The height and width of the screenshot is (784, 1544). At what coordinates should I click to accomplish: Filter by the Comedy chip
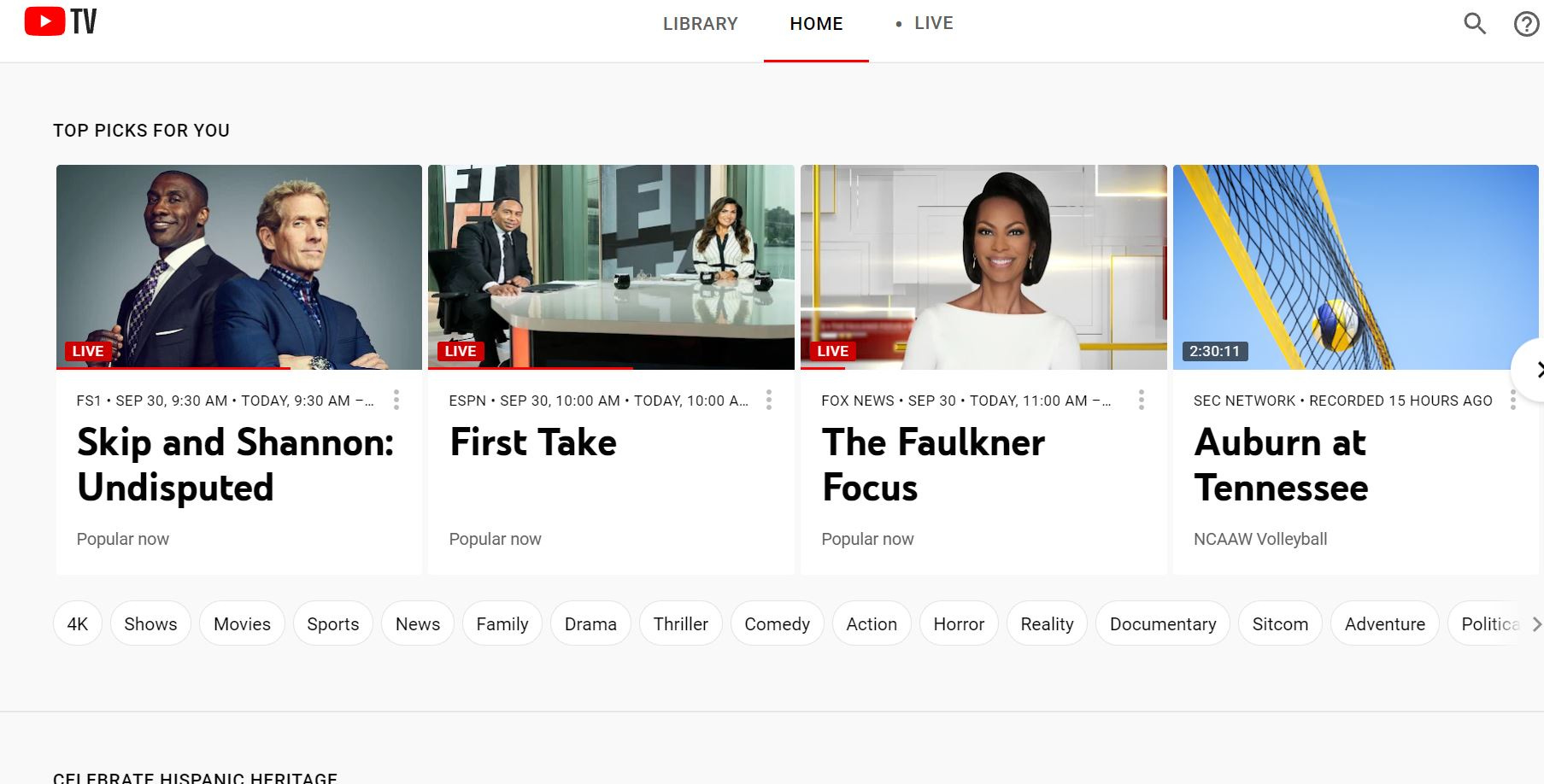[x=777, y=623]
